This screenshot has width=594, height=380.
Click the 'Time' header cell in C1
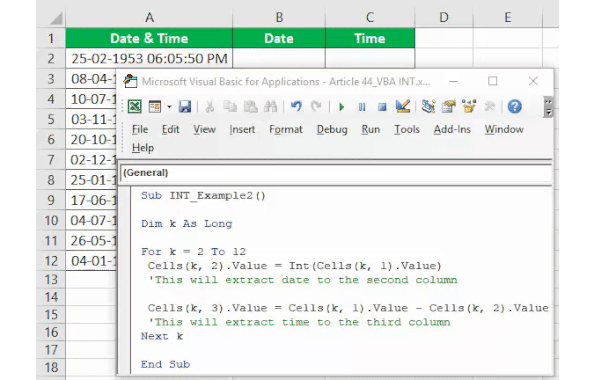pos(370,38)
